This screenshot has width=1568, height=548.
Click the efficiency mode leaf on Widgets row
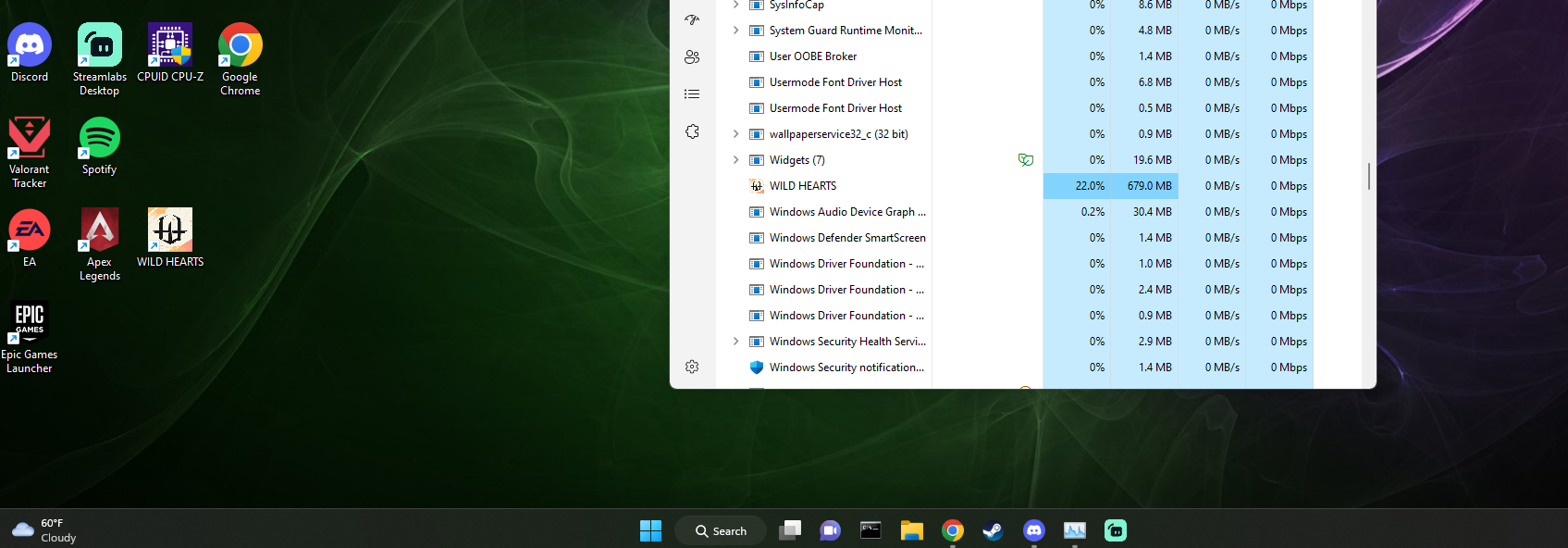1025,160
